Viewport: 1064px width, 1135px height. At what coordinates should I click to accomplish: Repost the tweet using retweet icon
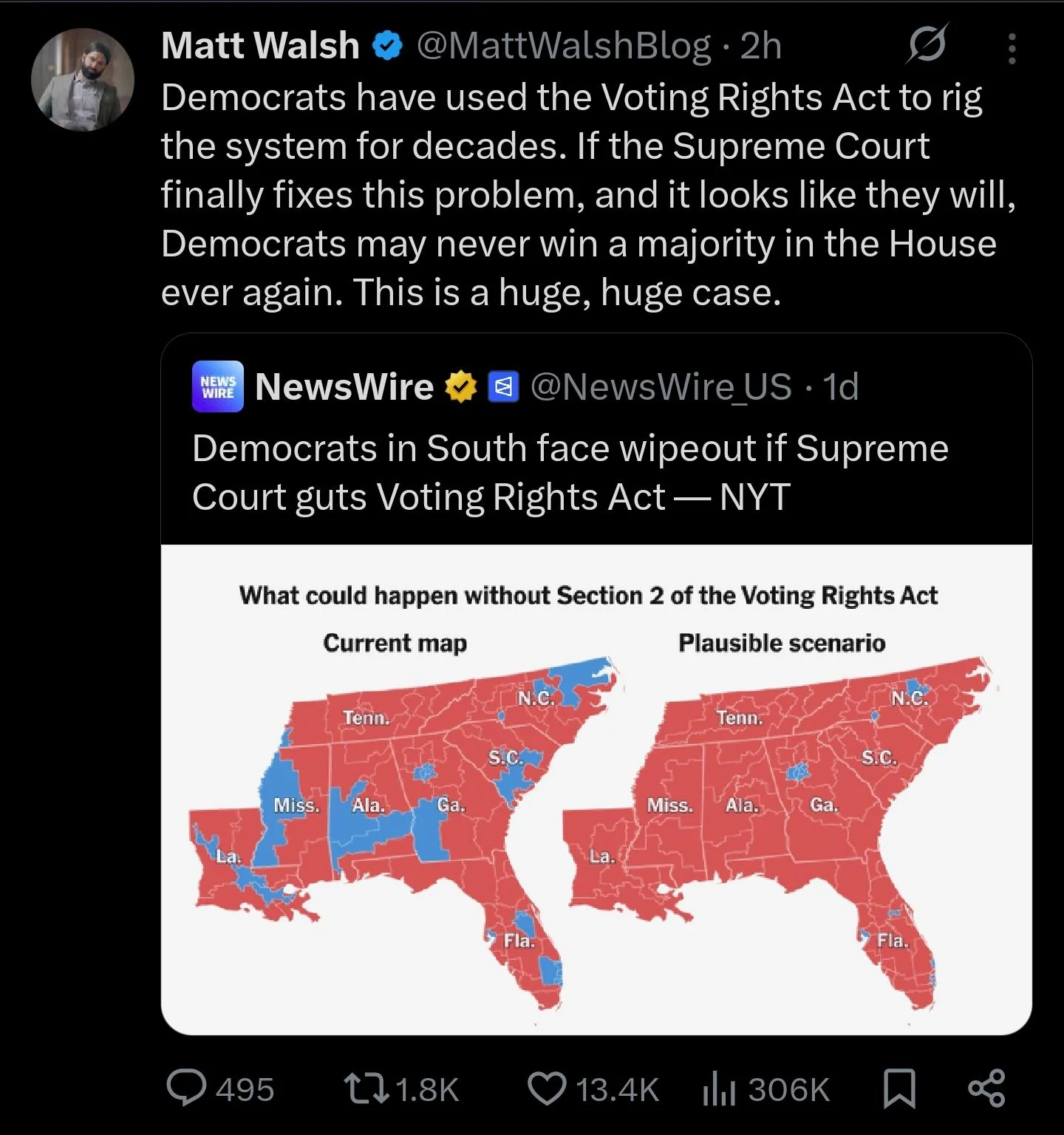[366, 1089]
